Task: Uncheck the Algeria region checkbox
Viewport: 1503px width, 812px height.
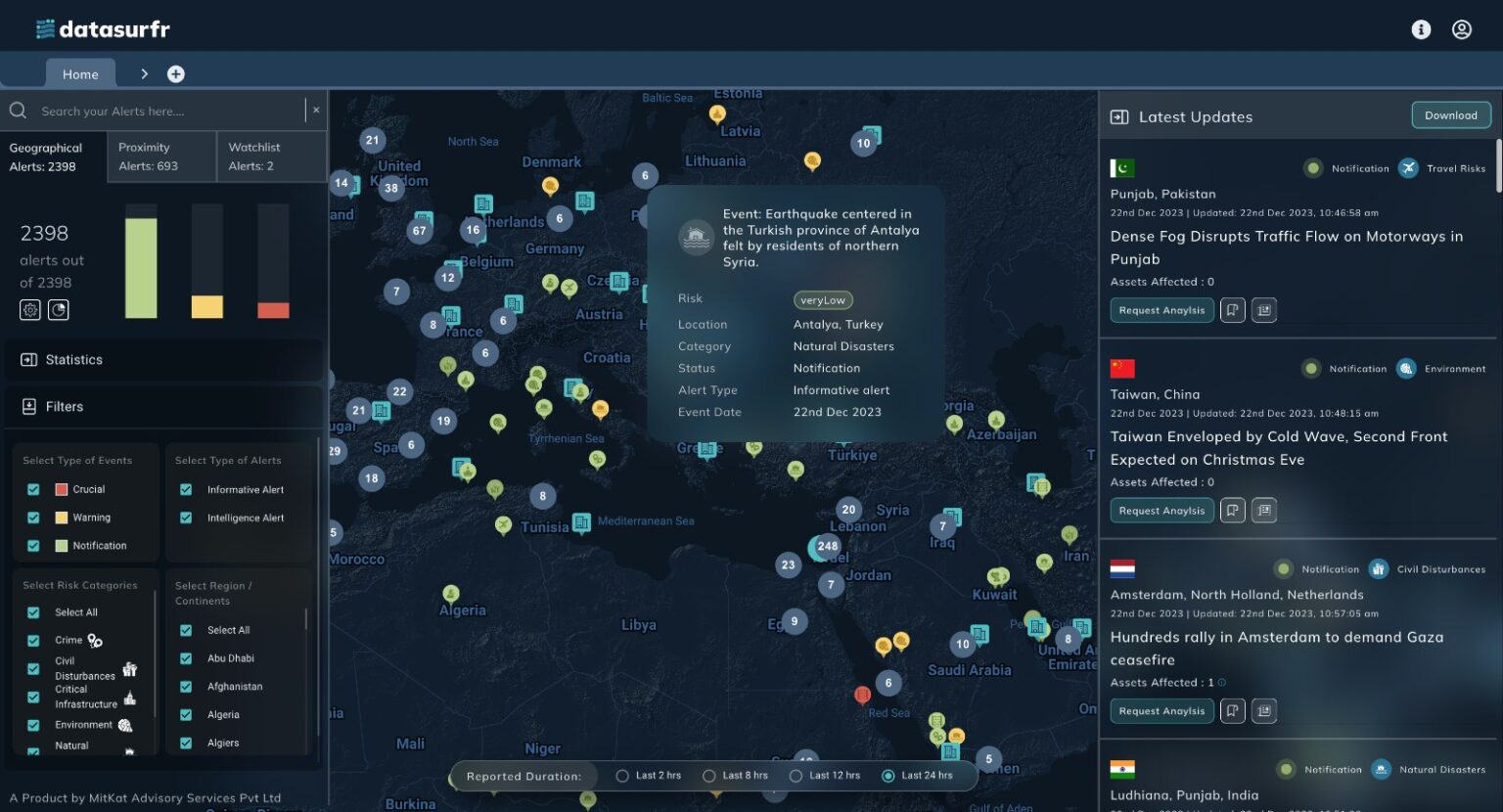Action: (x=186, y=715)
